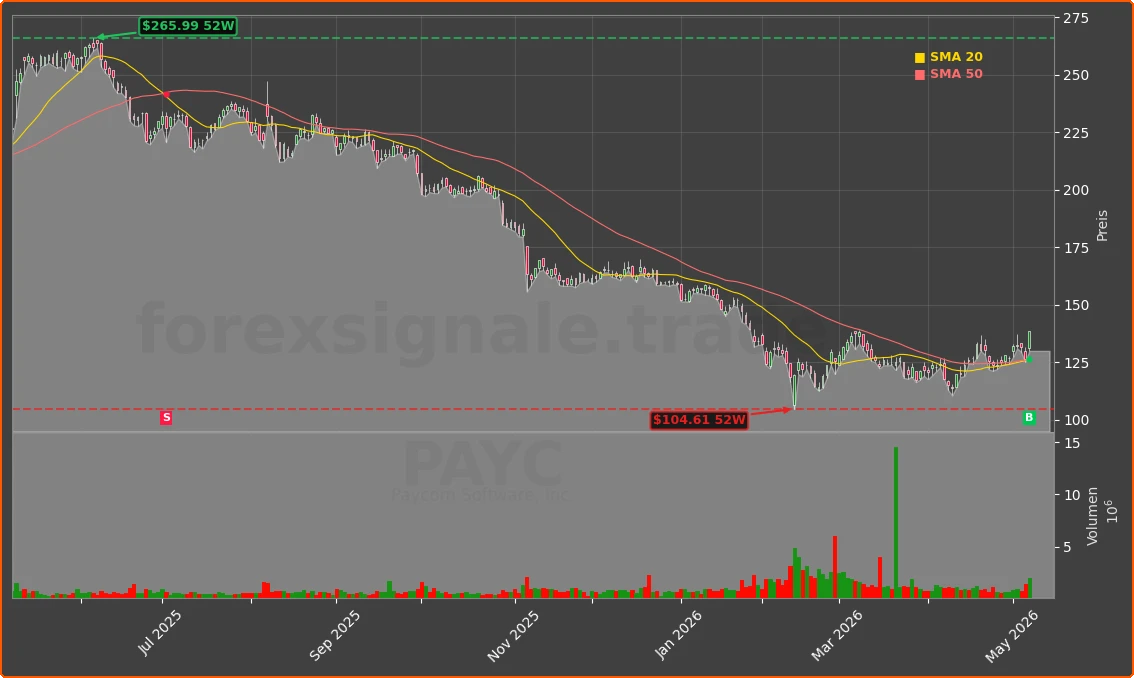Click the Nov 2025 axis label
1134x678 pixels.
(513, 636)
